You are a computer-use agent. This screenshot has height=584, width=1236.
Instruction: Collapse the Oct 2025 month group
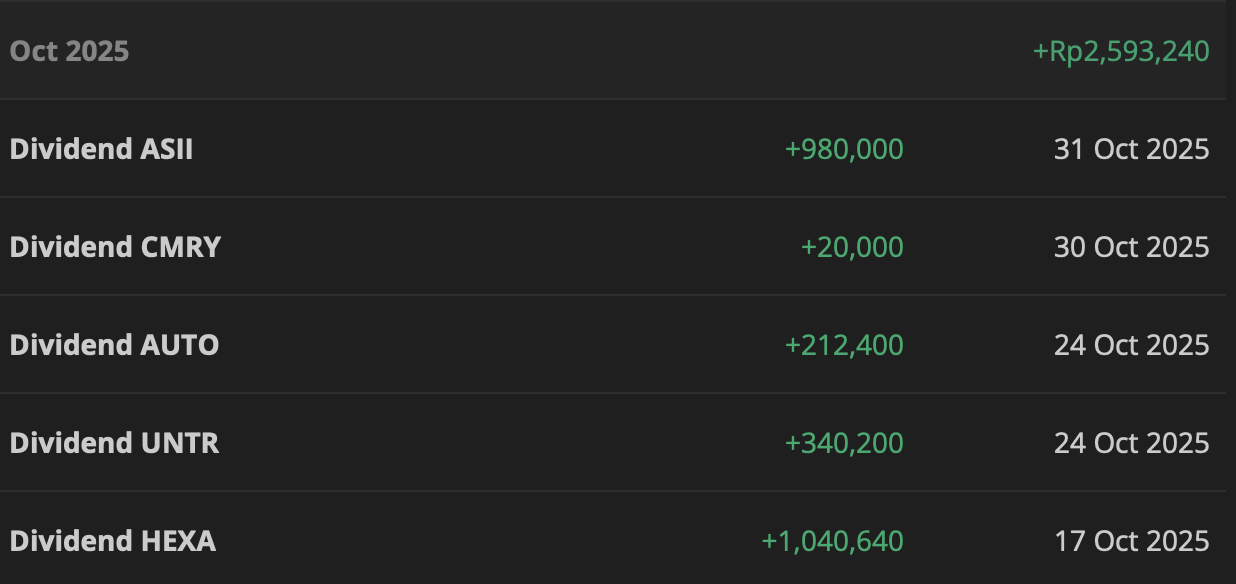[69, 51]
